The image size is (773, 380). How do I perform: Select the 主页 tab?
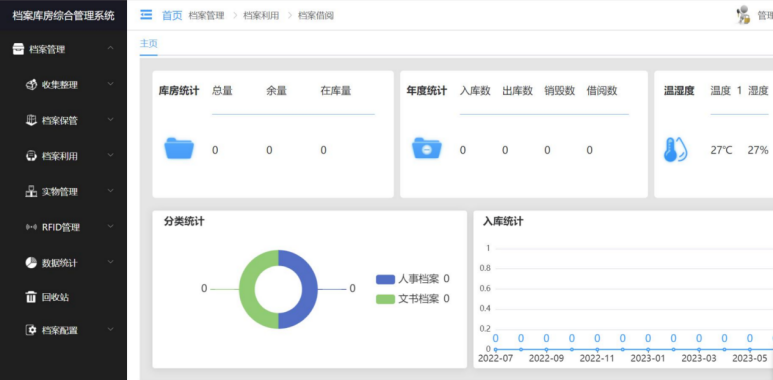(x=149, y=43)
